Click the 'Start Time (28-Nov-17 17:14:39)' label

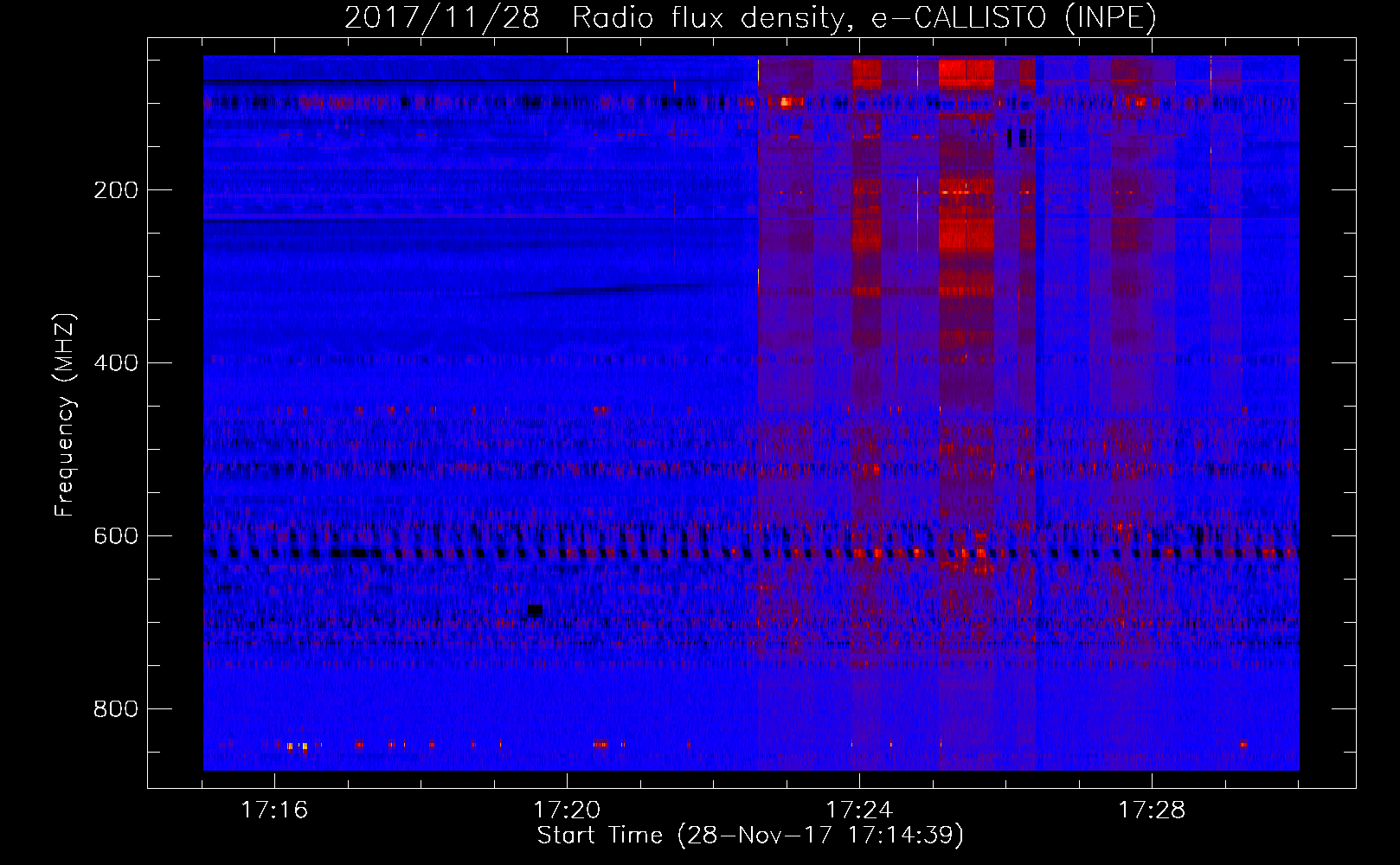750,836
